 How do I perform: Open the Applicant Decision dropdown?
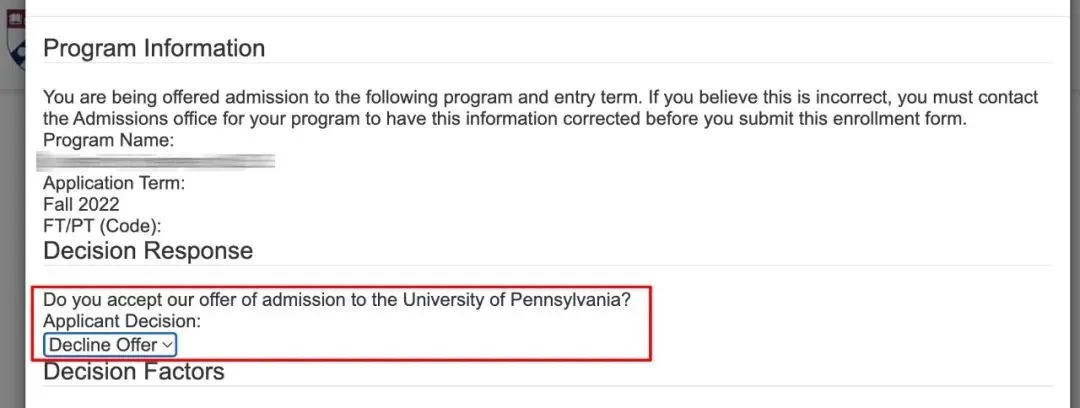click(110, 345)
